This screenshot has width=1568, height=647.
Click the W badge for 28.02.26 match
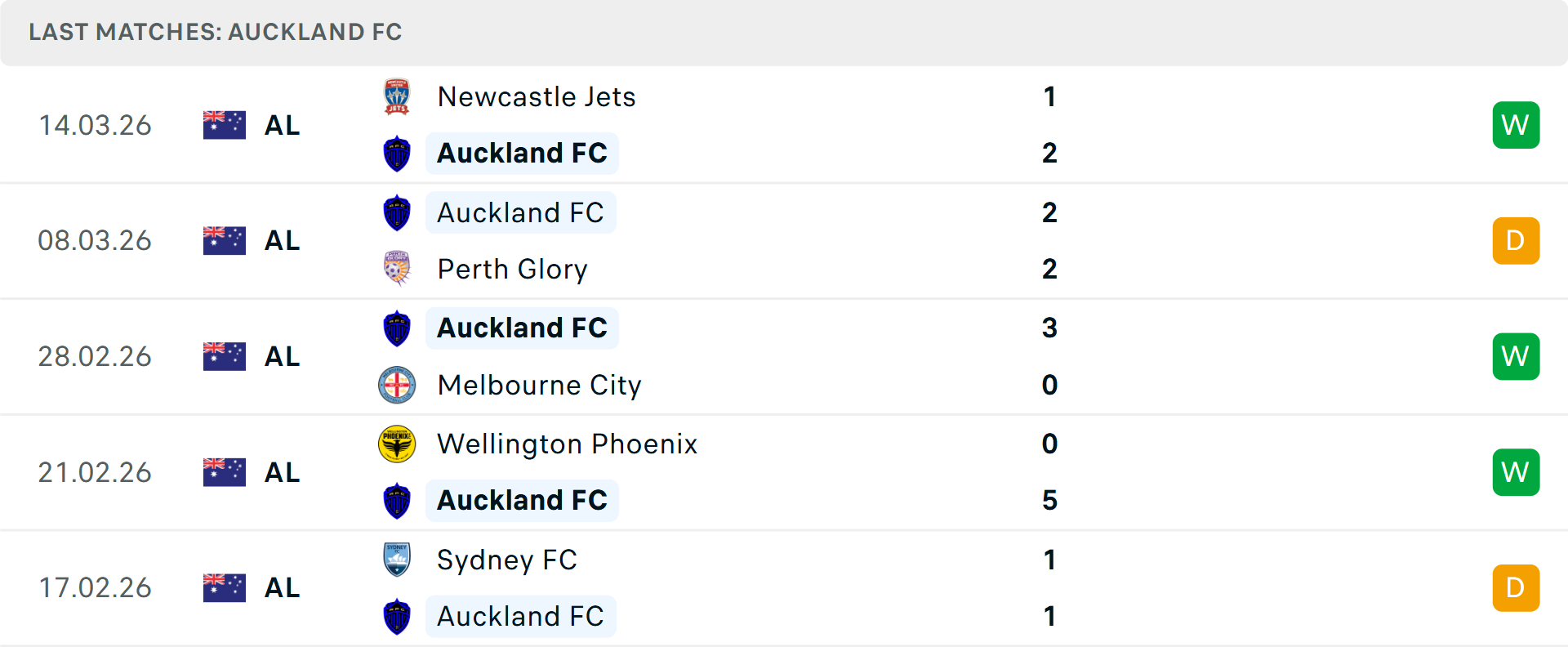[1516, 357]
